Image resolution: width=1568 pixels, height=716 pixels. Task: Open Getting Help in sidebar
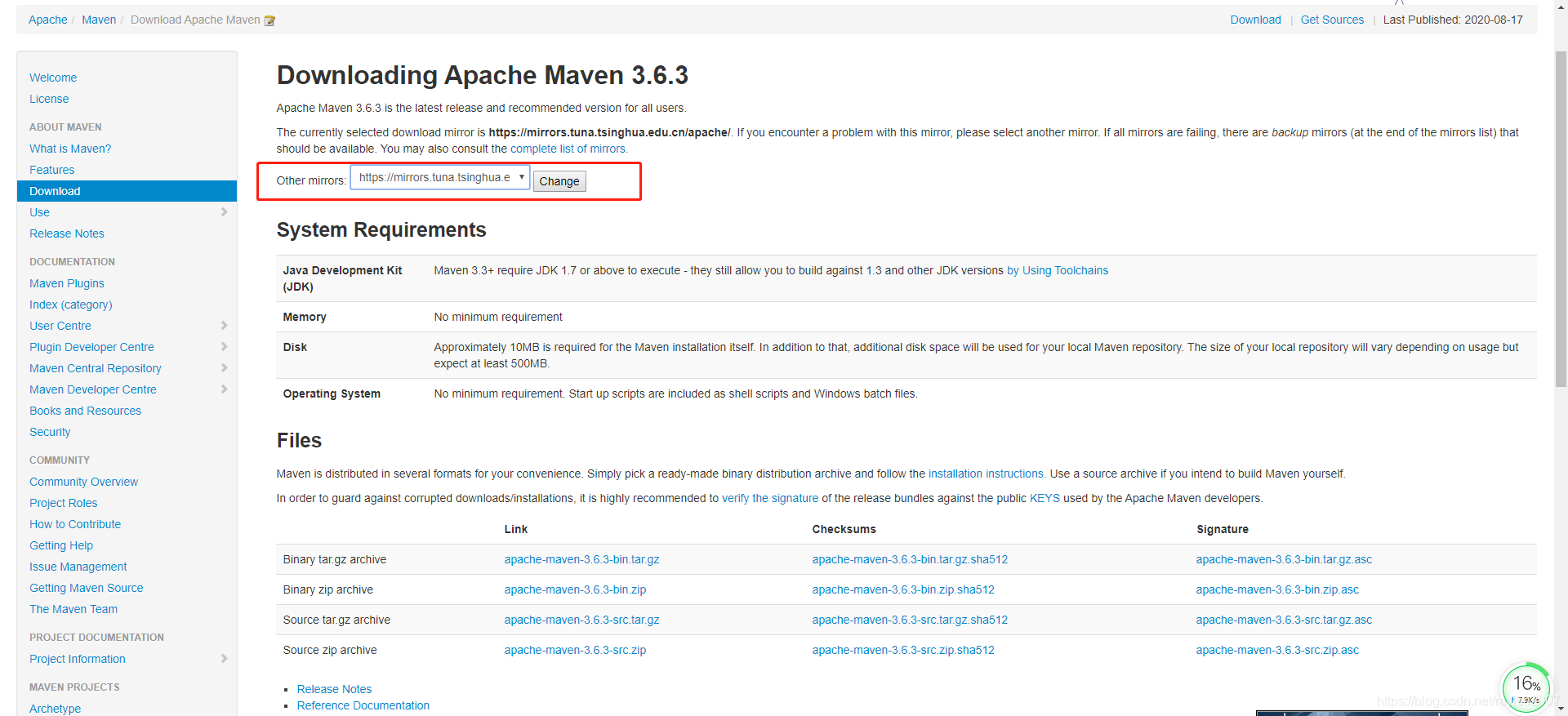pos(61,545)
